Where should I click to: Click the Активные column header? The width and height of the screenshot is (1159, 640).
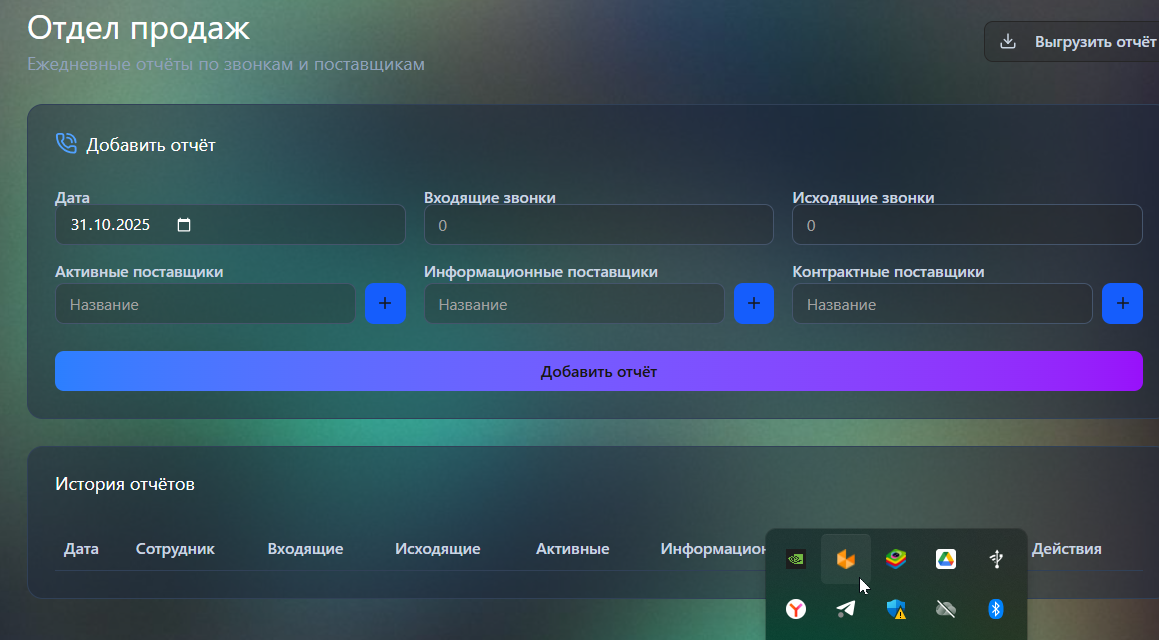point(573,549)
